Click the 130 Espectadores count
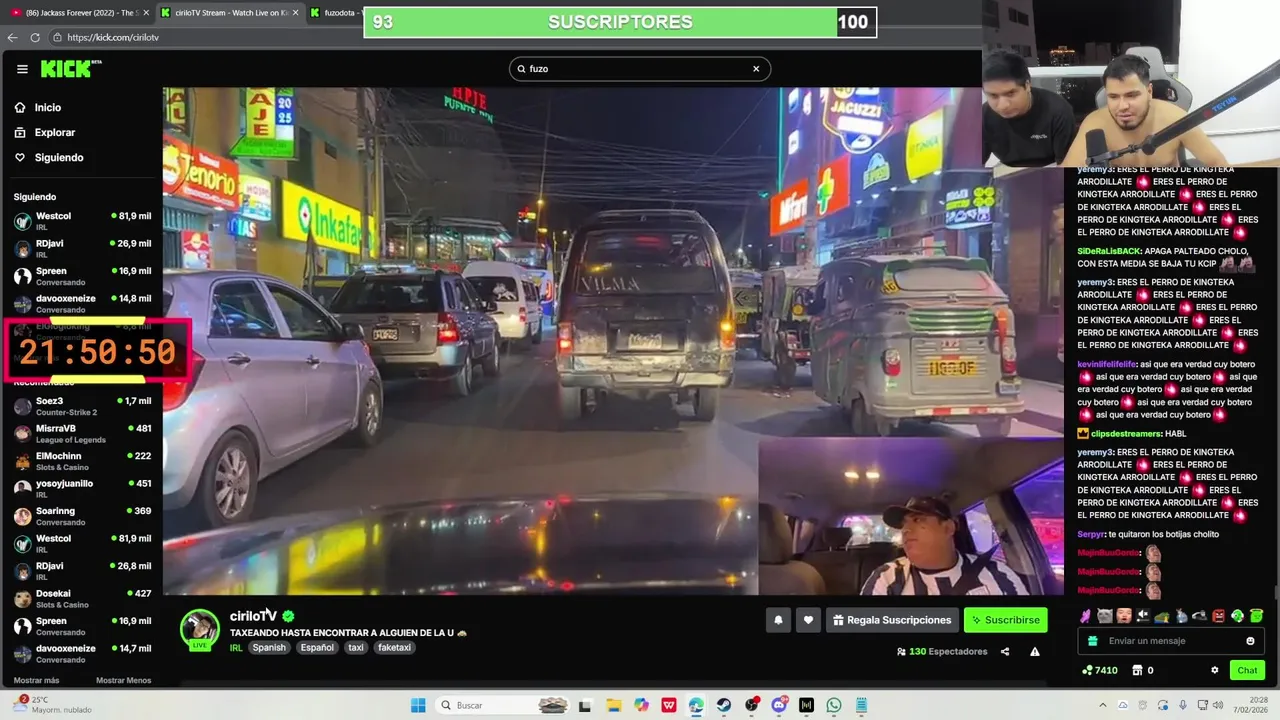The image size is (1280, 720). [x=942, y=652]
